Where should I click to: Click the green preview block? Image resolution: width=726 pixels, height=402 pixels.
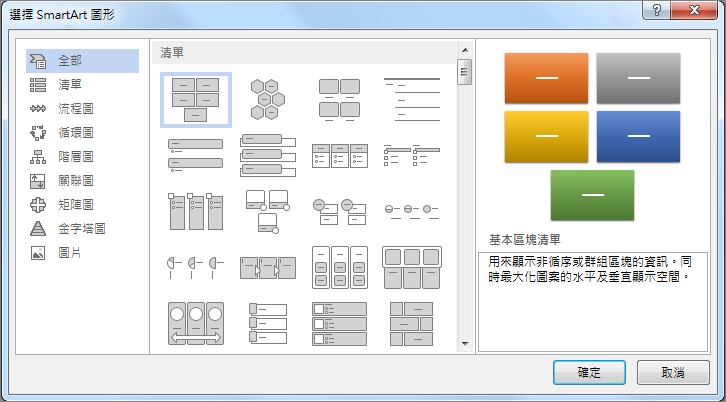593,195
